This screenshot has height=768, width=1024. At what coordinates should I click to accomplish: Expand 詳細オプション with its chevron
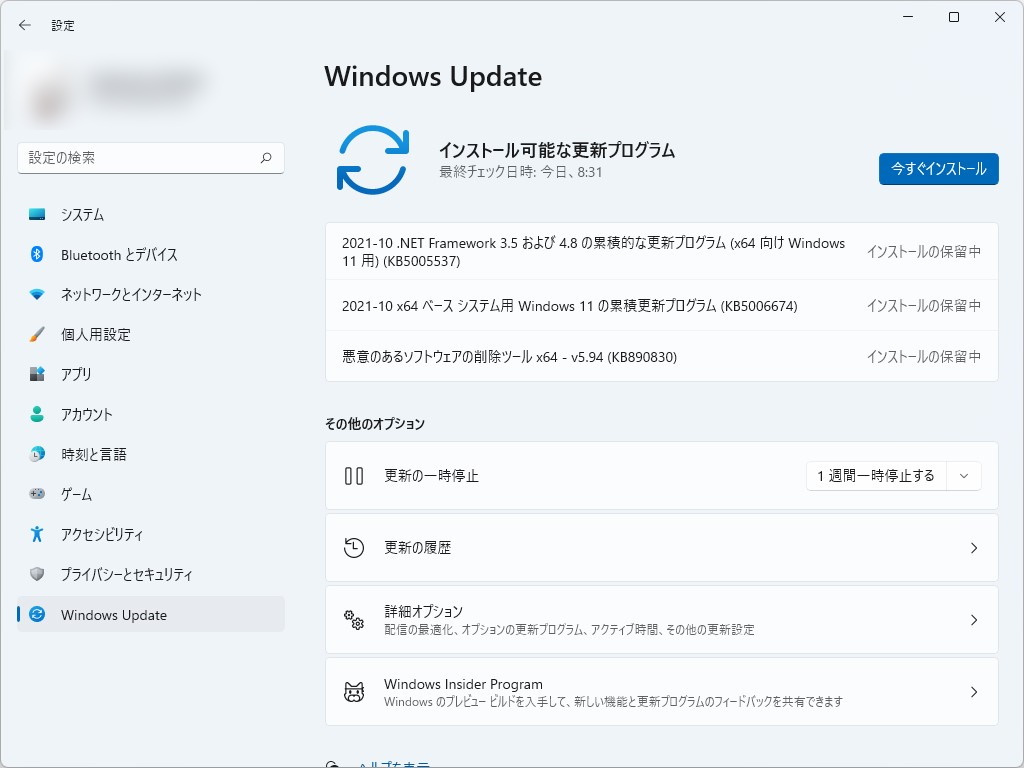pyautogui.click(x=973, y=620)
